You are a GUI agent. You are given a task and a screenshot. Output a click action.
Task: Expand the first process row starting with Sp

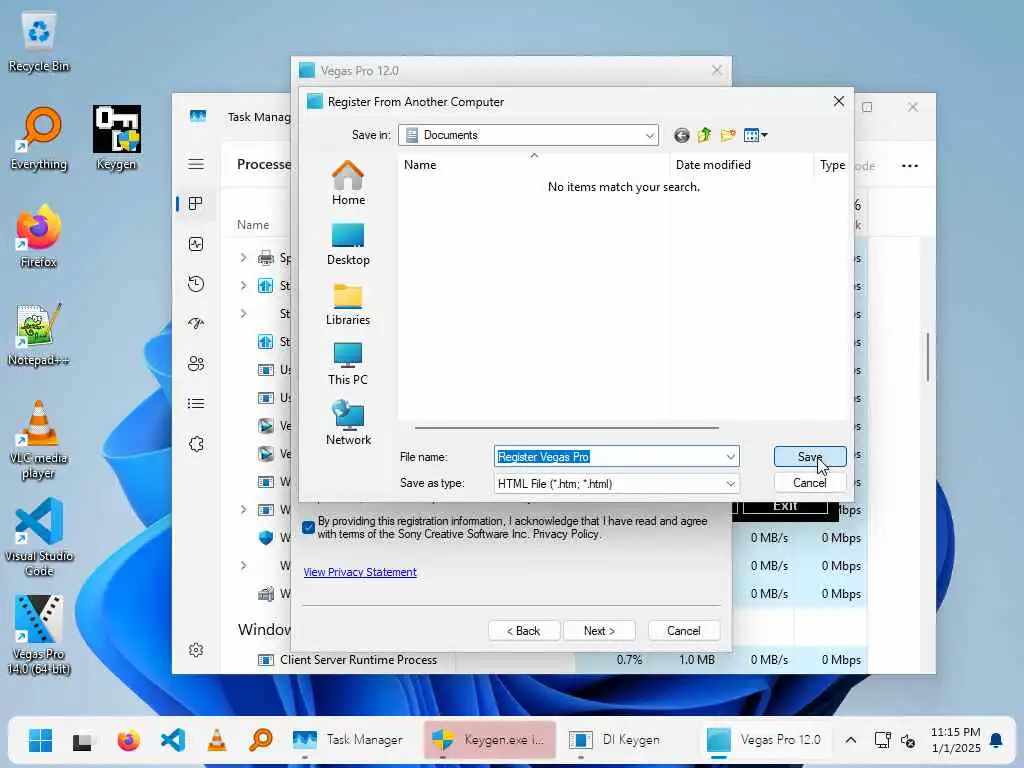[x=243, y=258]
